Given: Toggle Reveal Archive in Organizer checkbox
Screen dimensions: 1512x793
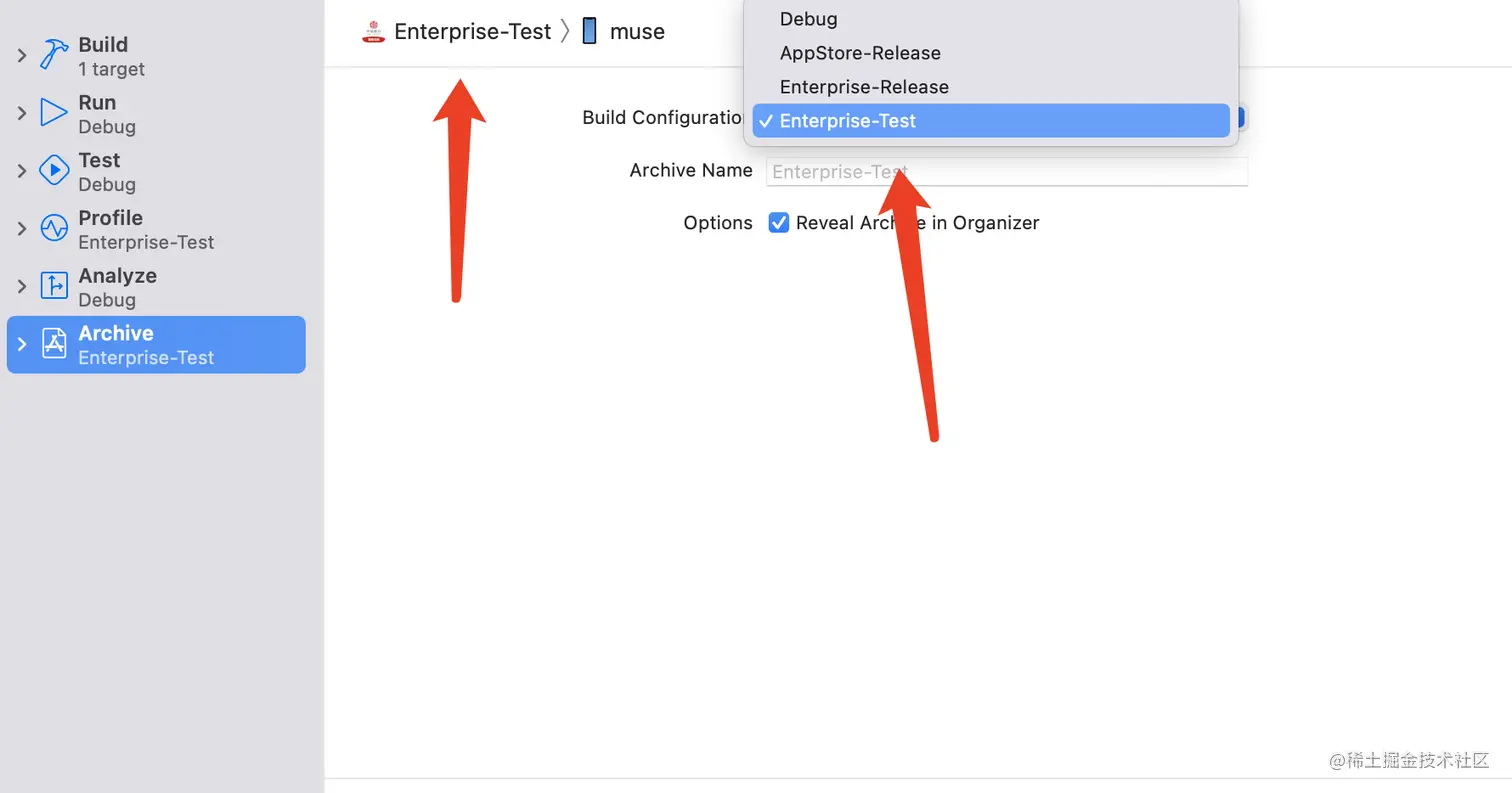Looking at the screenshot, I should point(779,223).
